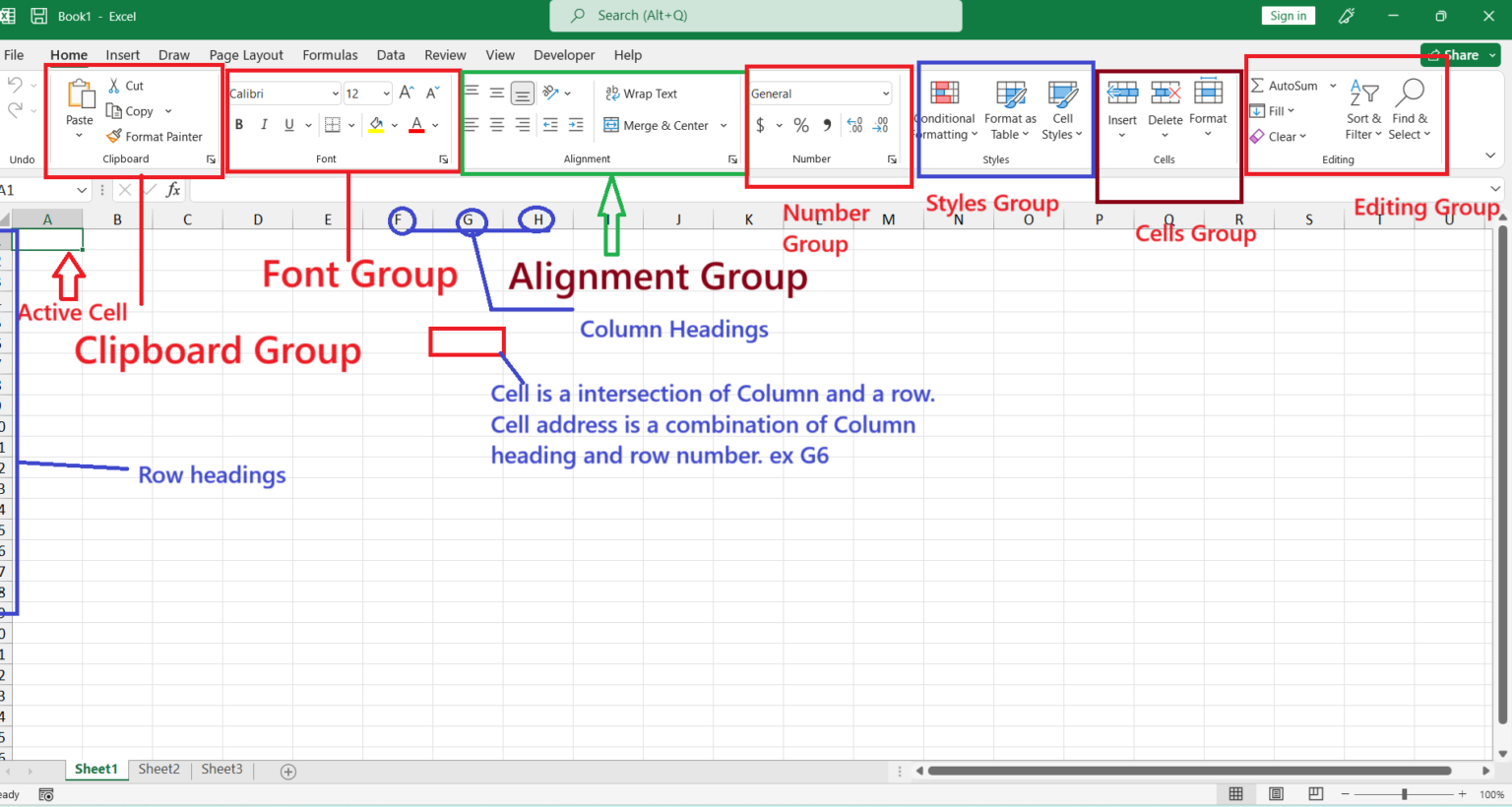Toggle Underline formatting

(289, 125)
